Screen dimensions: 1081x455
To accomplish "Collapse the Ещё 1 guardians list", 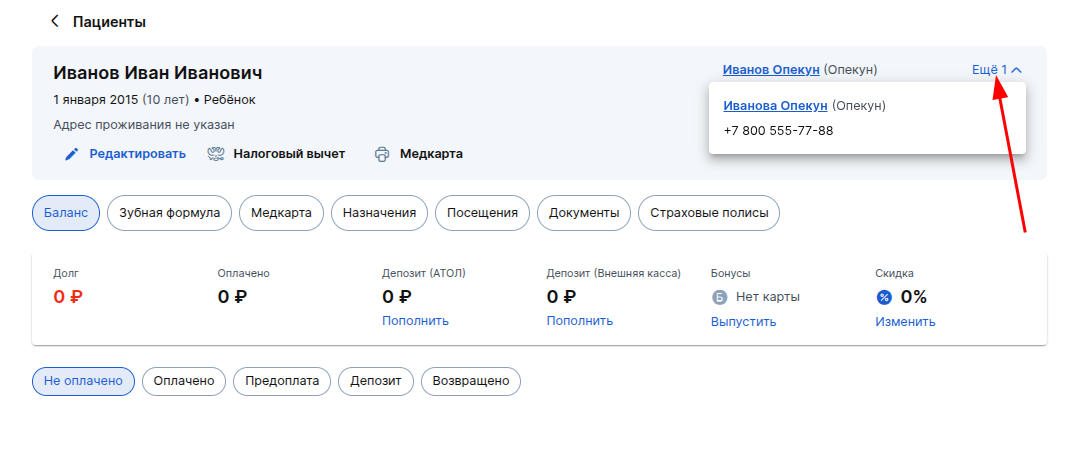I will click(x=997, y=70).
